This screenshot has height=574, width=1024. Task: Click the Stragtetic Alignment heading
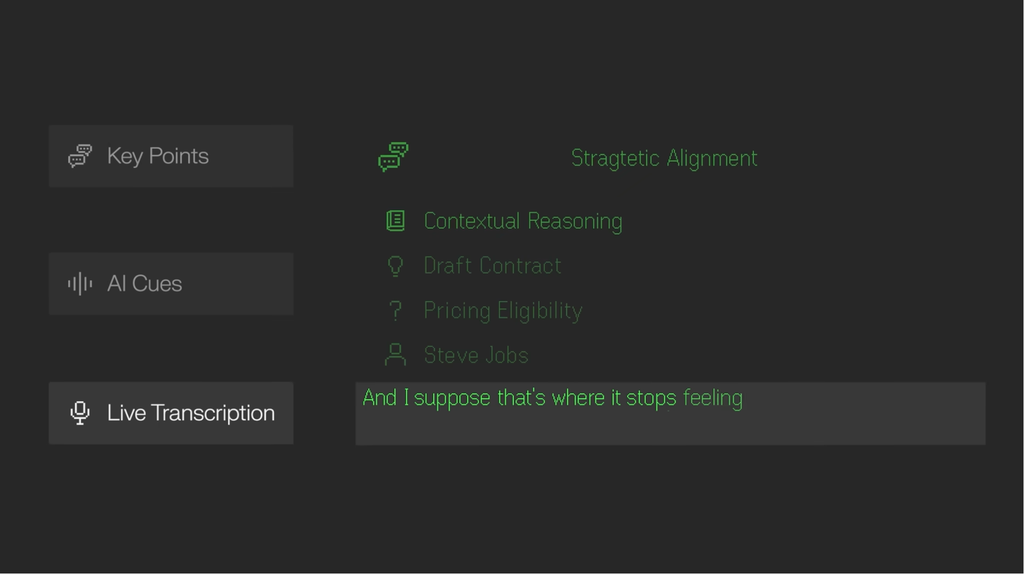pos(664,158)
